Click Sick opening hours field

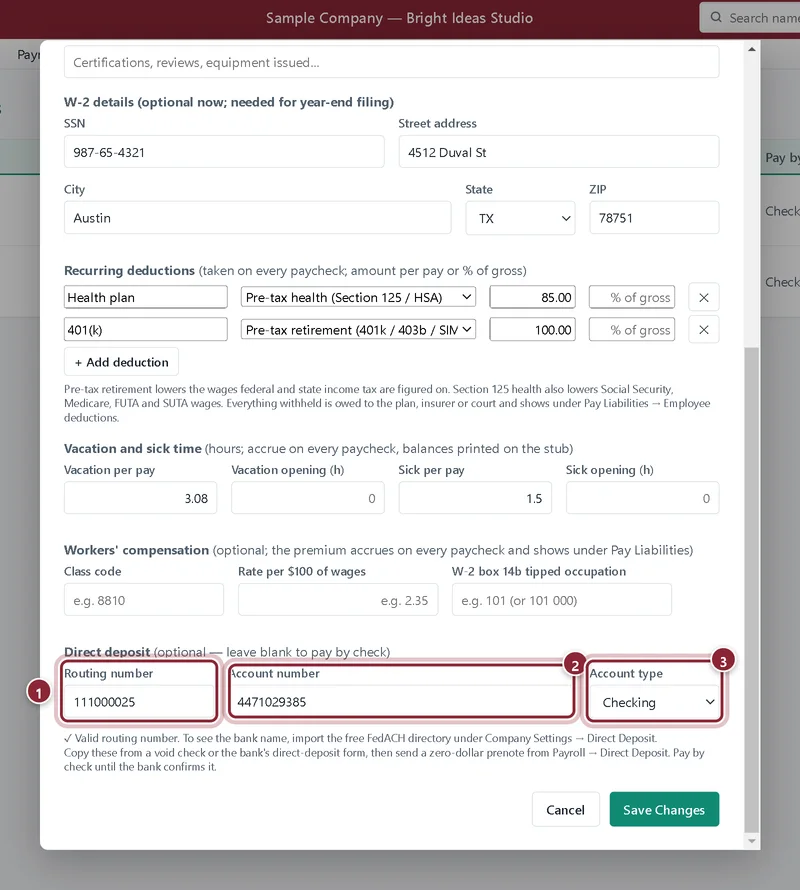[643, 498]
